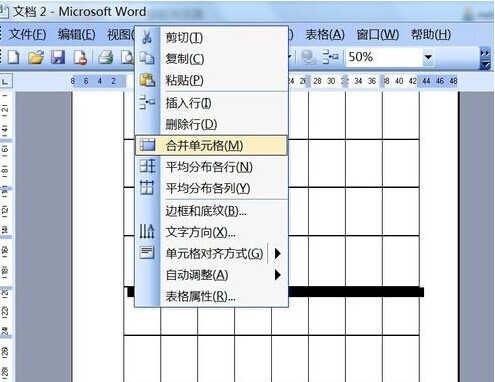Open 文字方向(X)... menu entry

tap(211, 232)
